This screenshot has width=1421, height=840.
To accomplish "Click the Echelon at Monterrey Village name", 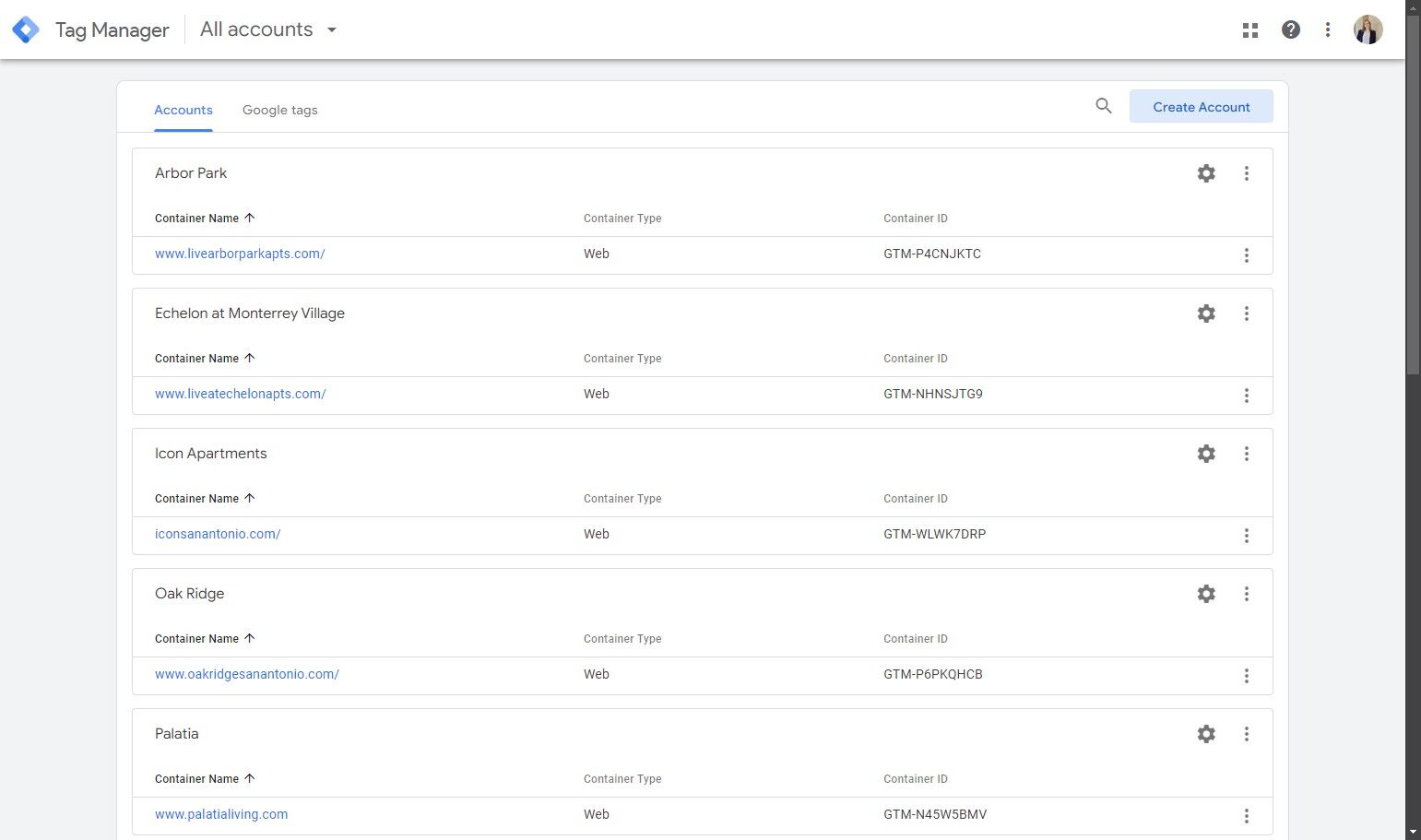I will tap(250, 314).
